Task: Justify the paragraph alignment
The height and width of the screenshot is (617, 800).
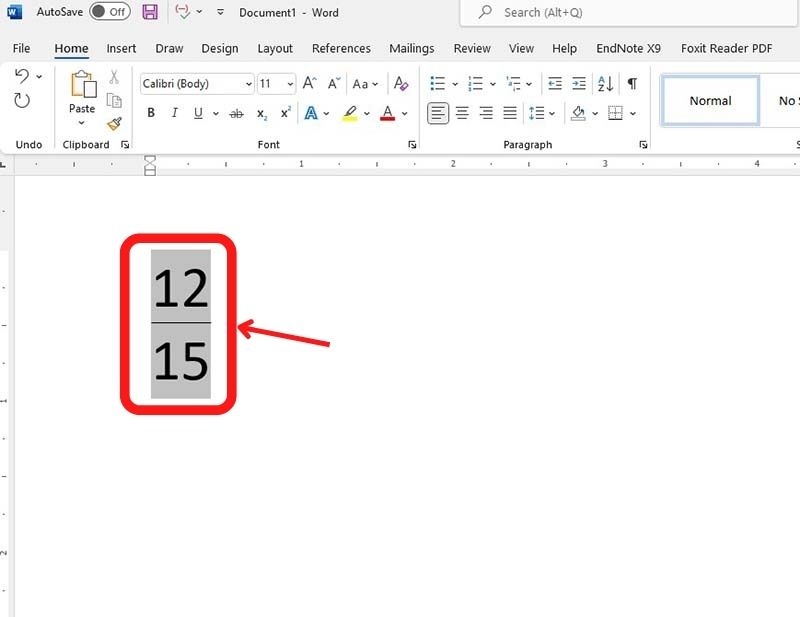Action: pos(508,113)
